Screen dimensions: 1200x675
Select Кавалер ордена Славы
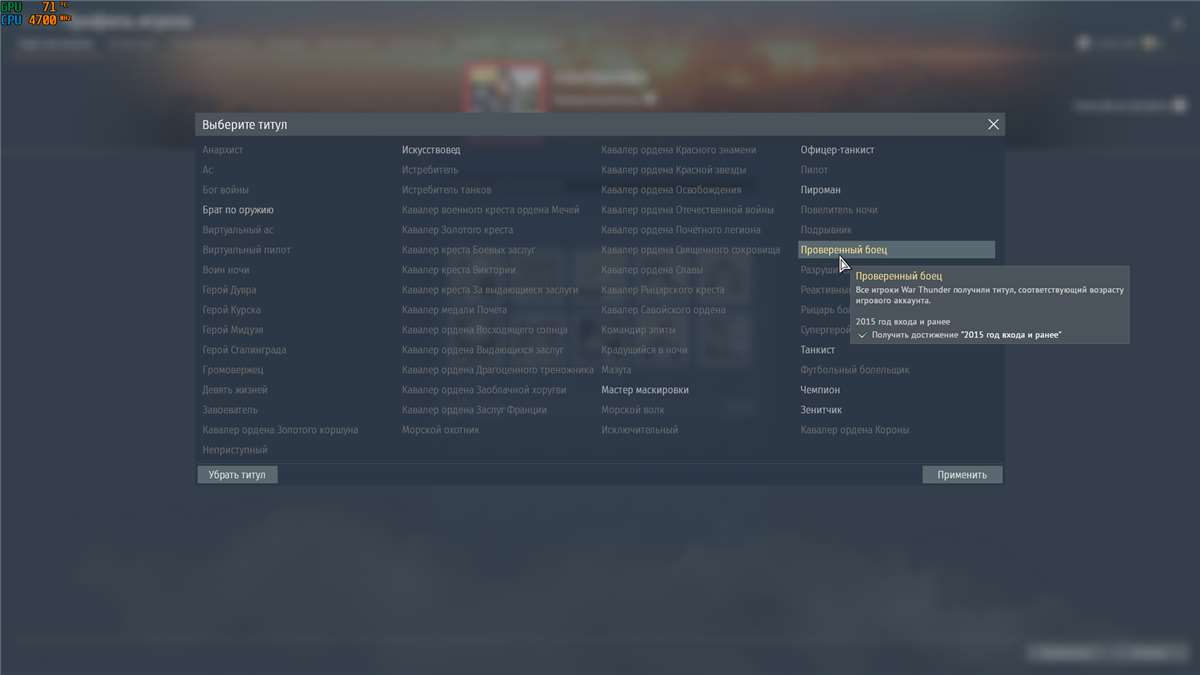pyautogui.click(x=652, y=270)
